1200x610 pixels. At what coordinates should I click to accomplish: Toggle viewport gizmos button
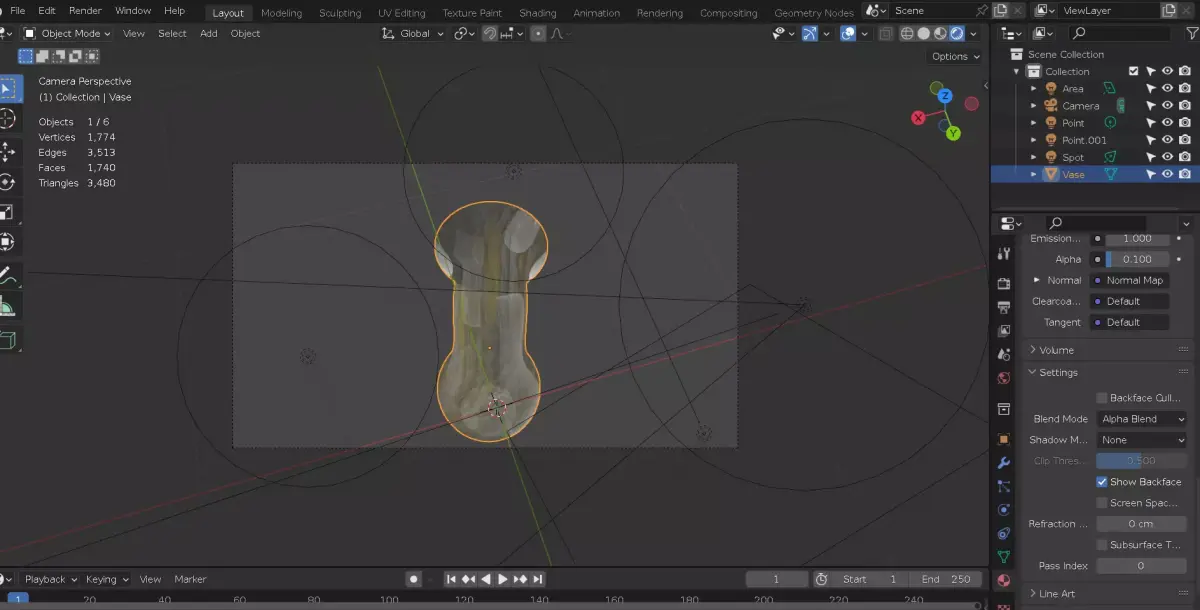(x=810, y=33)
